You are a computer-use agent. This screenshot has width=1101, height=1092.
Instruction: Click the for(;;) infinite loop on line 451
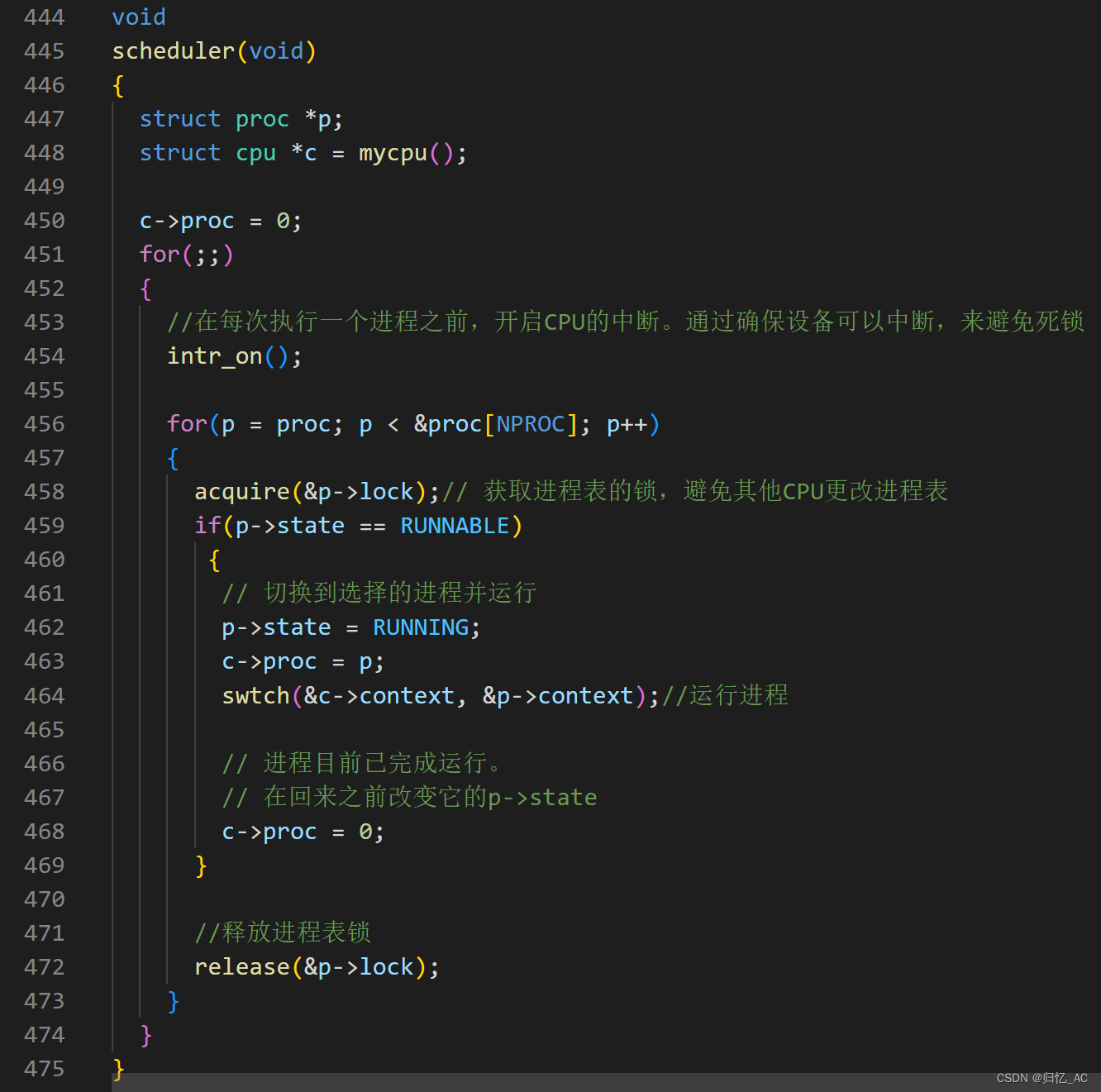[186, 254]
